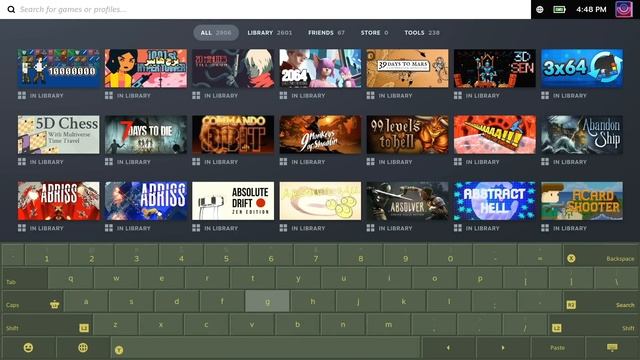This screenshot has height=360, width=640.
Task: Tap the 5 number key
Action: pyautogui.click(x=226, y=256)
